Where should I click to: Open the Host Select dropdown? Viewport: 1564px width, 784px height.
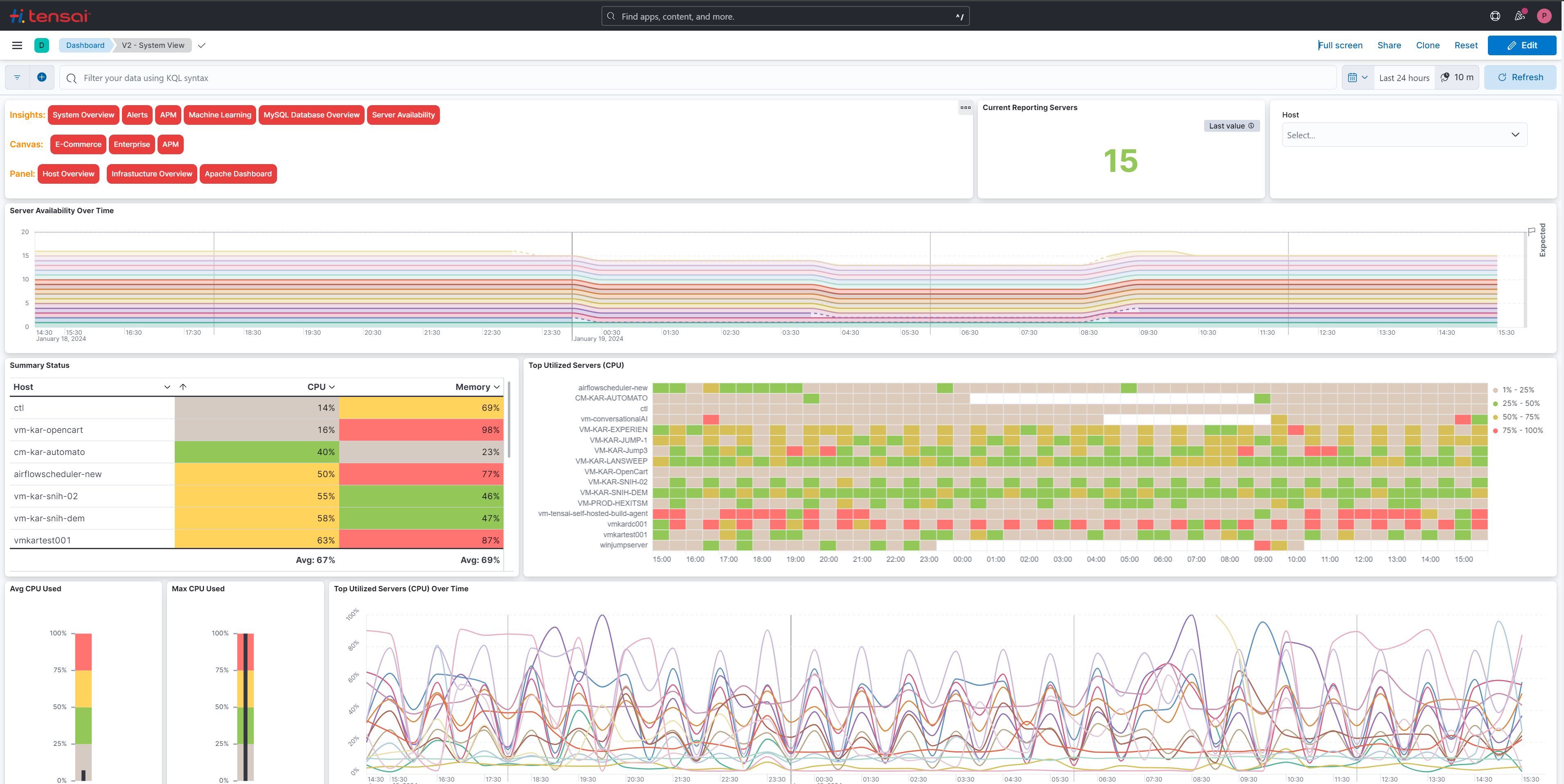tap(1404, 135)
